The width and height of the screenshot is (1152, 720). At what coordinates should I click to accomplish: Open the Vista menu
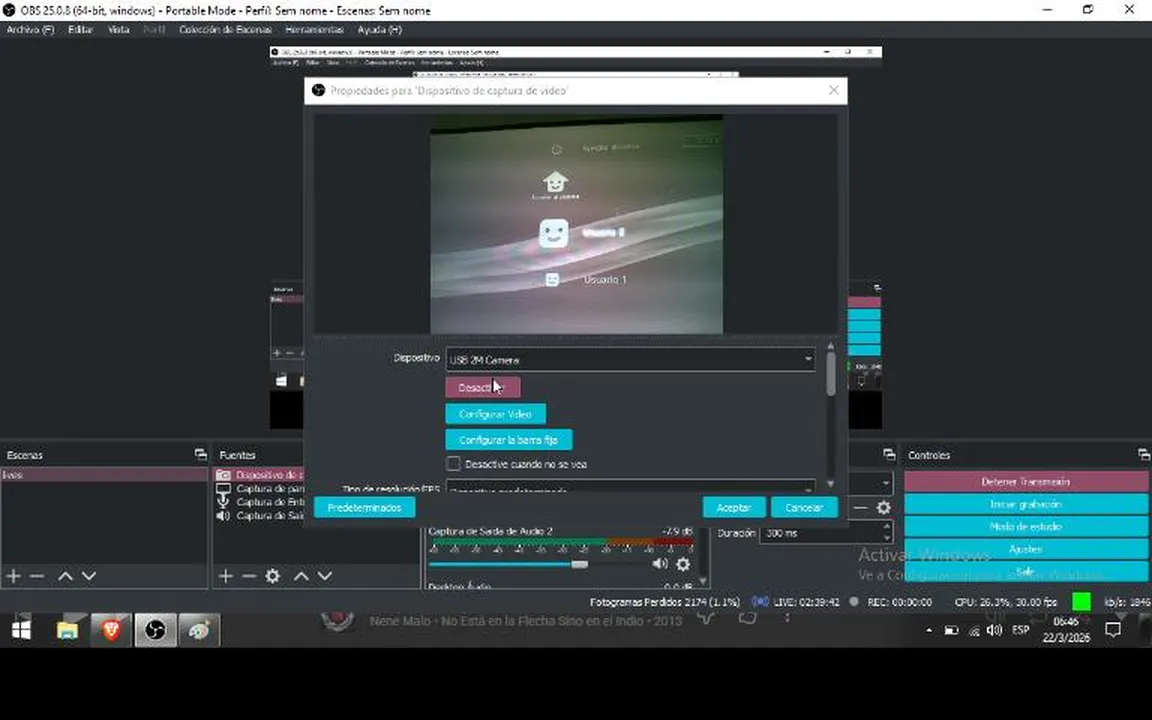(118, 29)
